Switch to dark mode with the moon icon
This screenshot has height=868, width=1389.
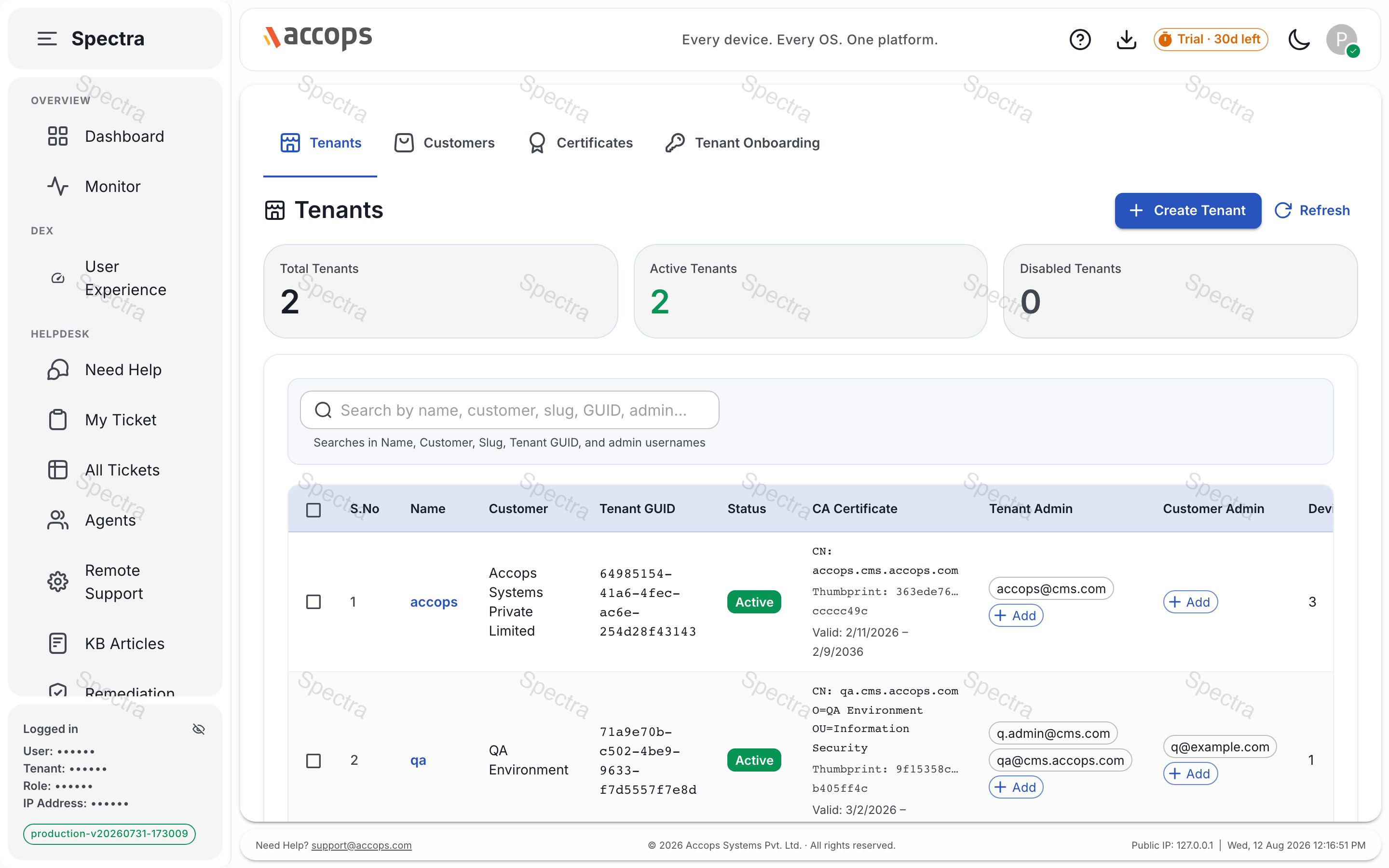coord(1299,40)
